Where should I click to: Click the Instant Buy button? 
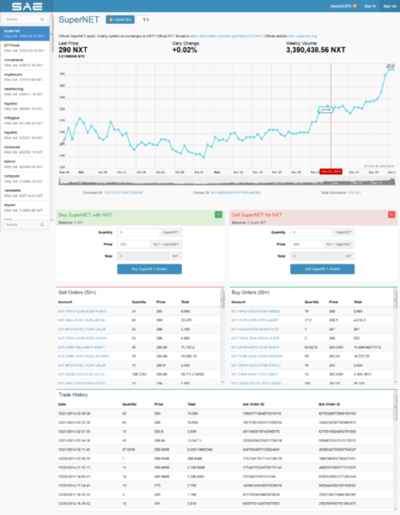(x=120, y=20)
